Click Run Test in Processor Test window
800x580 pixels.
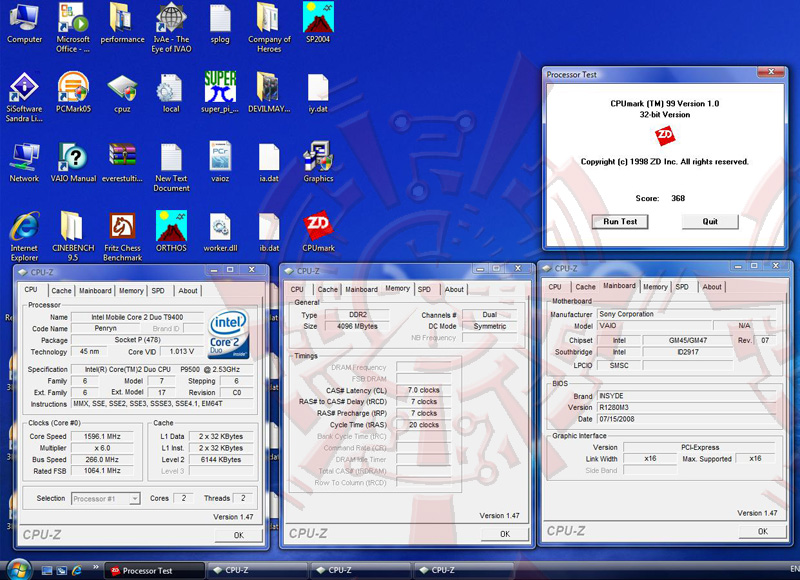tap(620, 221)
